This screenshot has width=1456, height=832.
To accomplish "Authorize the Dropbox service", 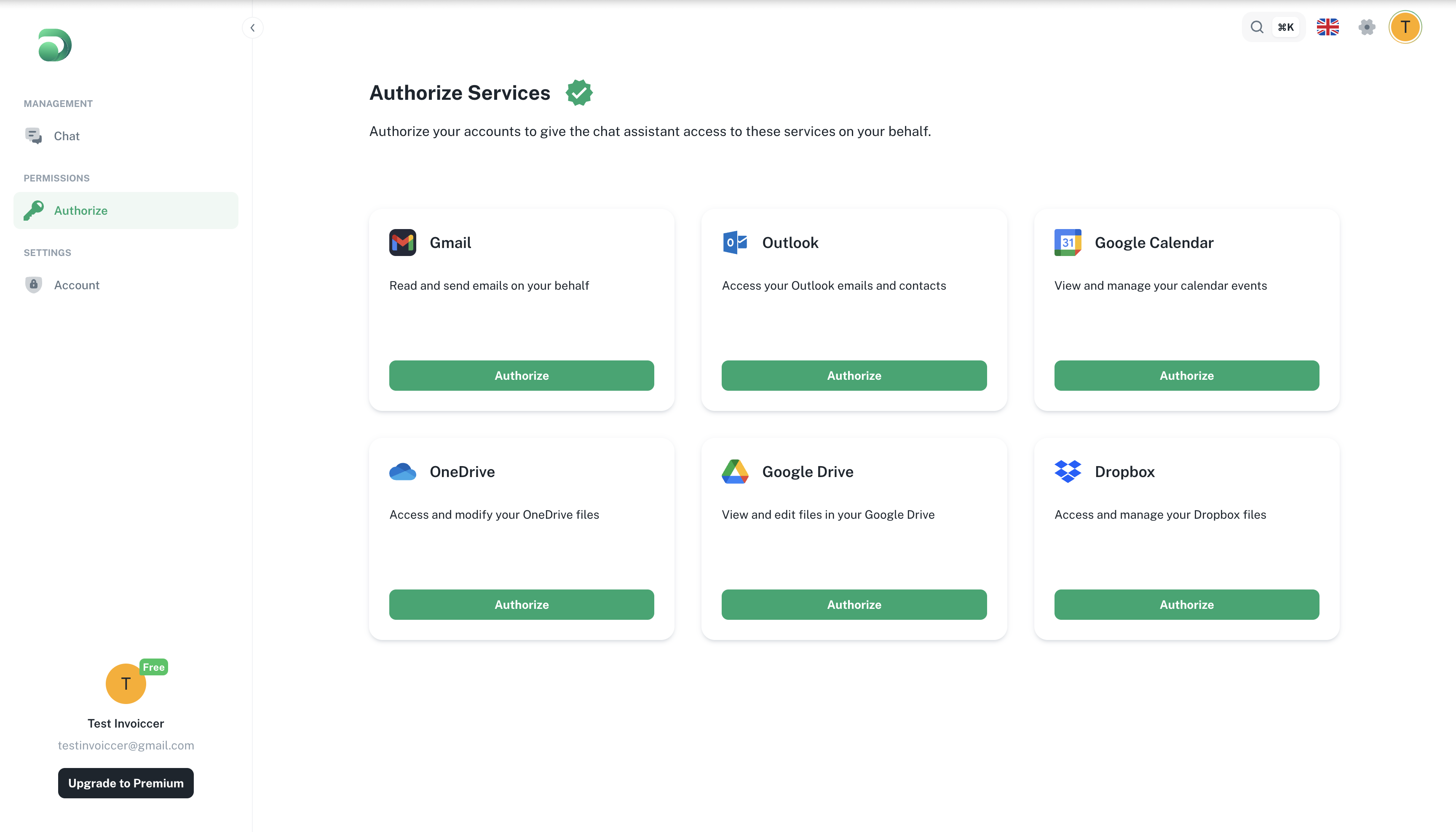I will coord(1187,605).
